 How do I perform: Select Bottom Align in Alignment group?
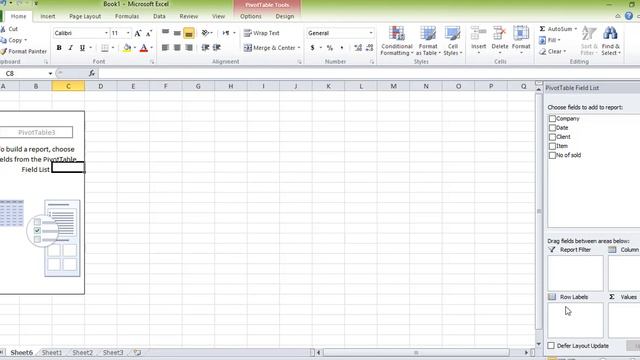[189, 33]
